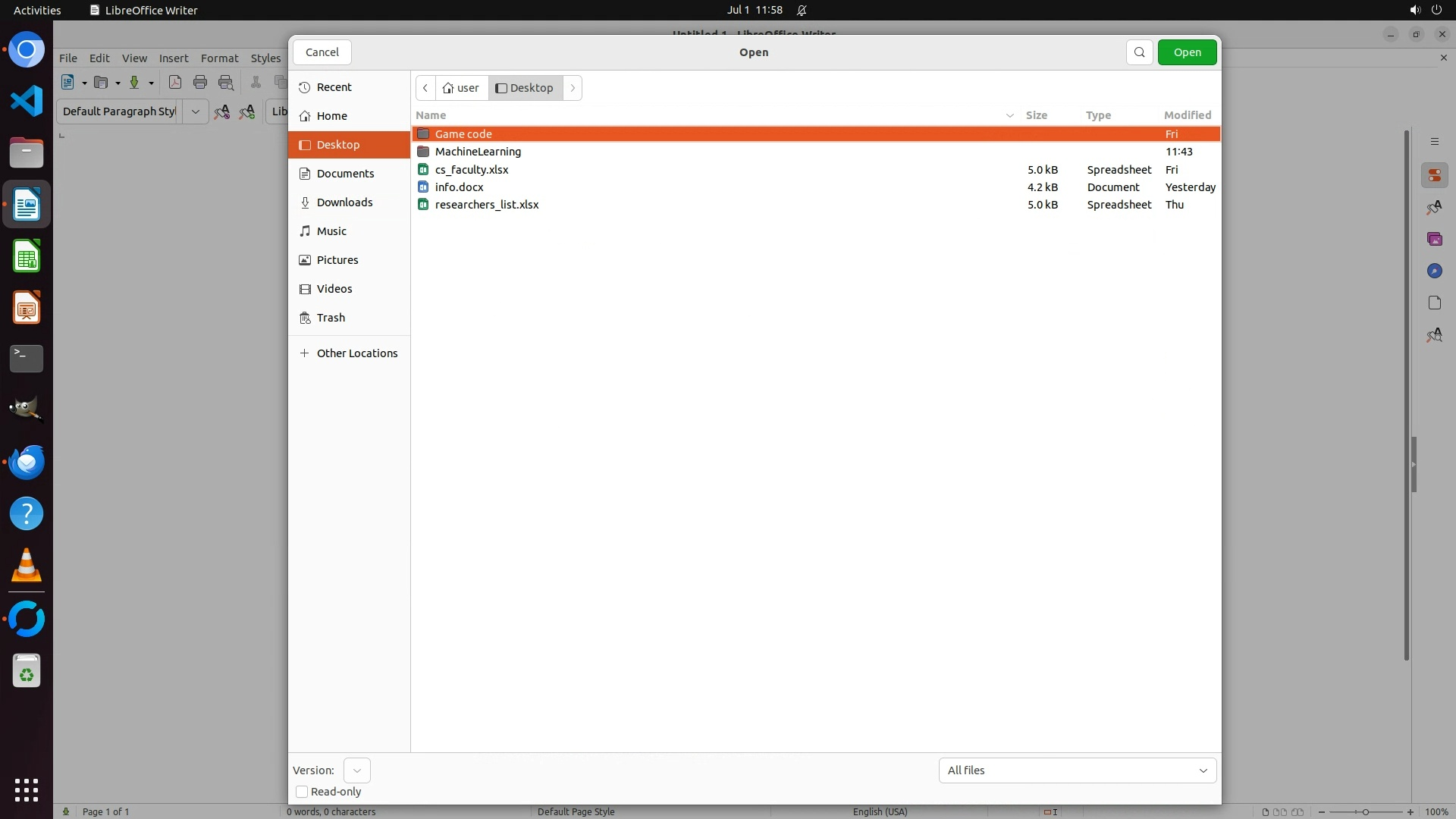Open the sidebar Navigator panel icon
Screen dimensions: 1456x819
click(x=1434, y=271)
